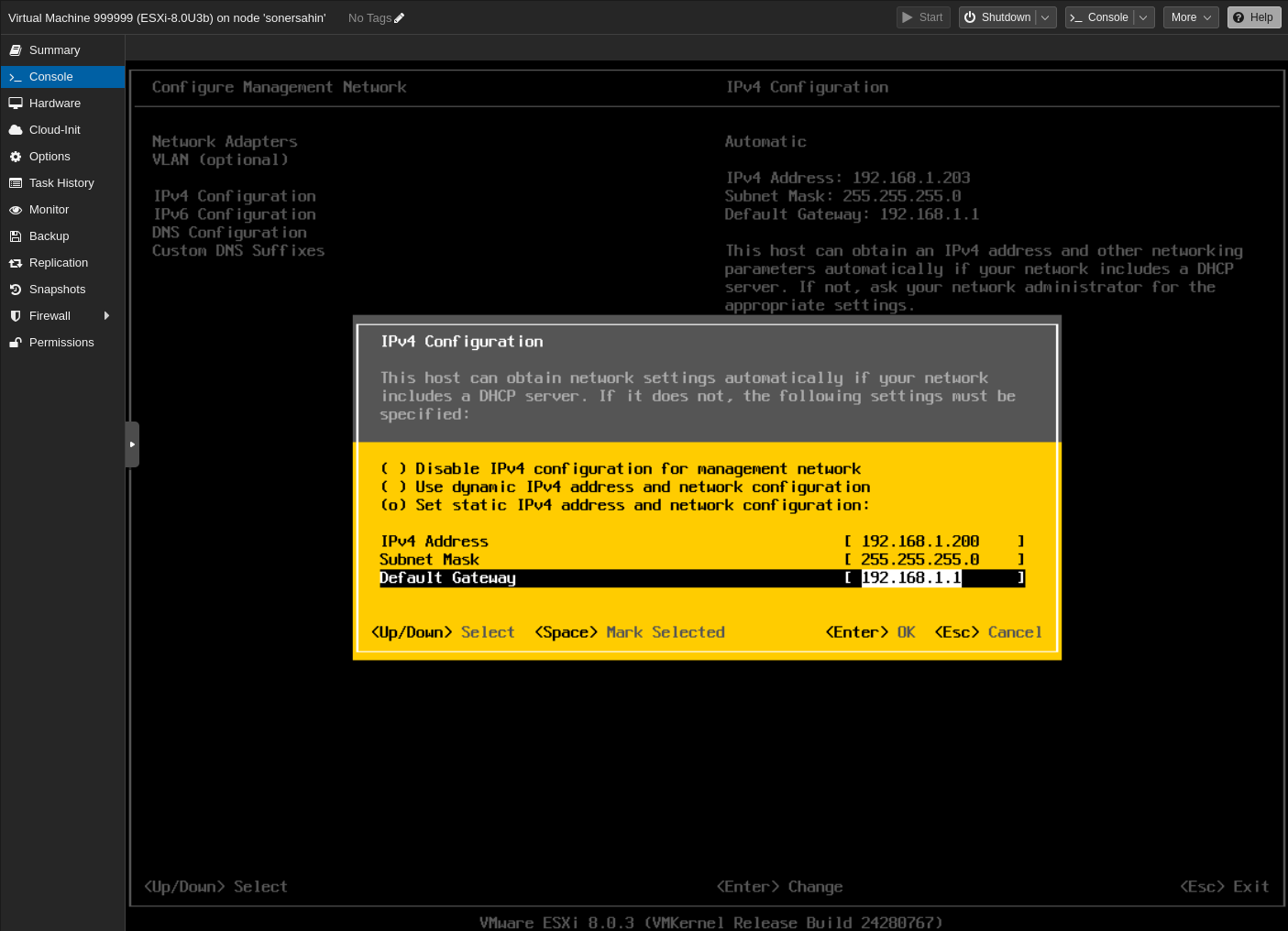Open the Monitor sidebar icon
Viewport: 1288px width, 931px height.
coord(16,209)
